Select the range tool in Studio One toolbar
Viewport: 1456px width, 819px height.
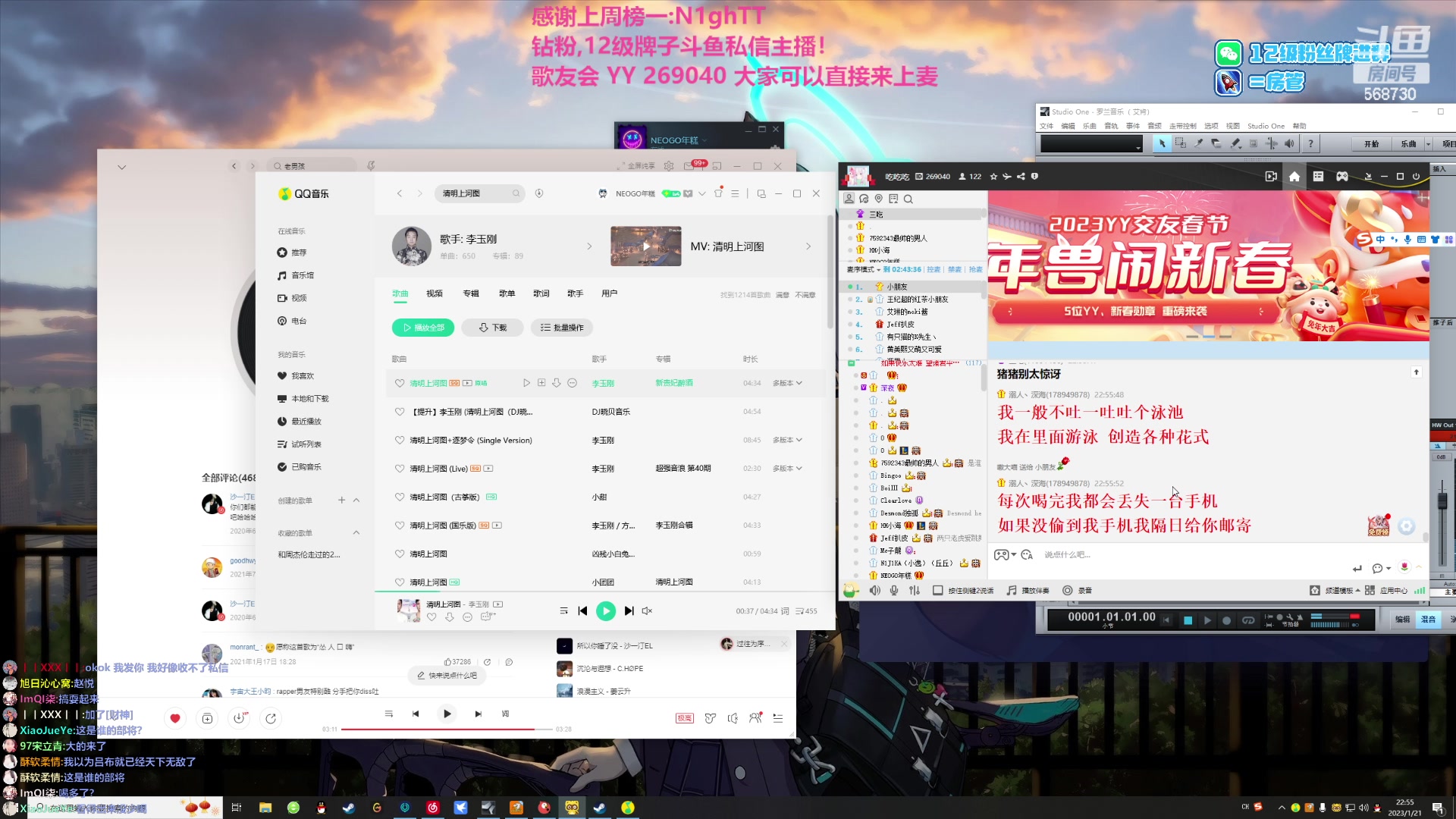(1180, 143)
